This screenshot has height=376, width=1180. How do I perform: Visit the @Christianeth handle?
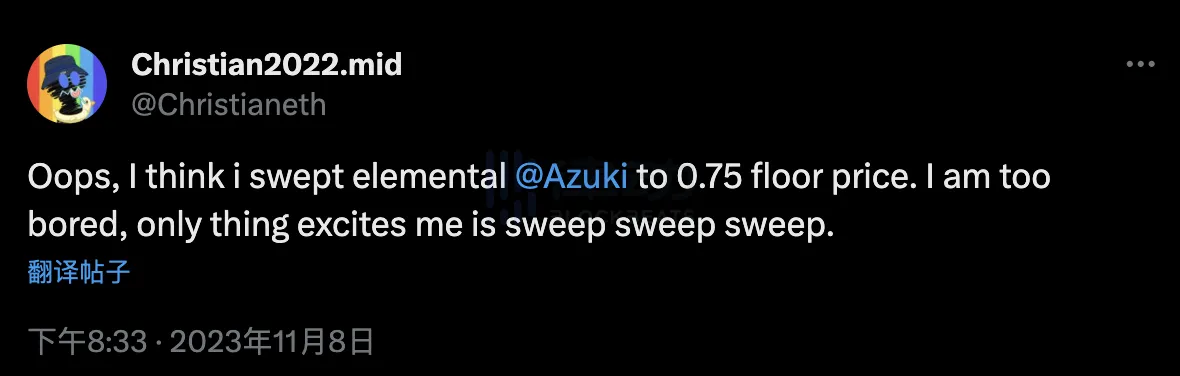point(228,105)
